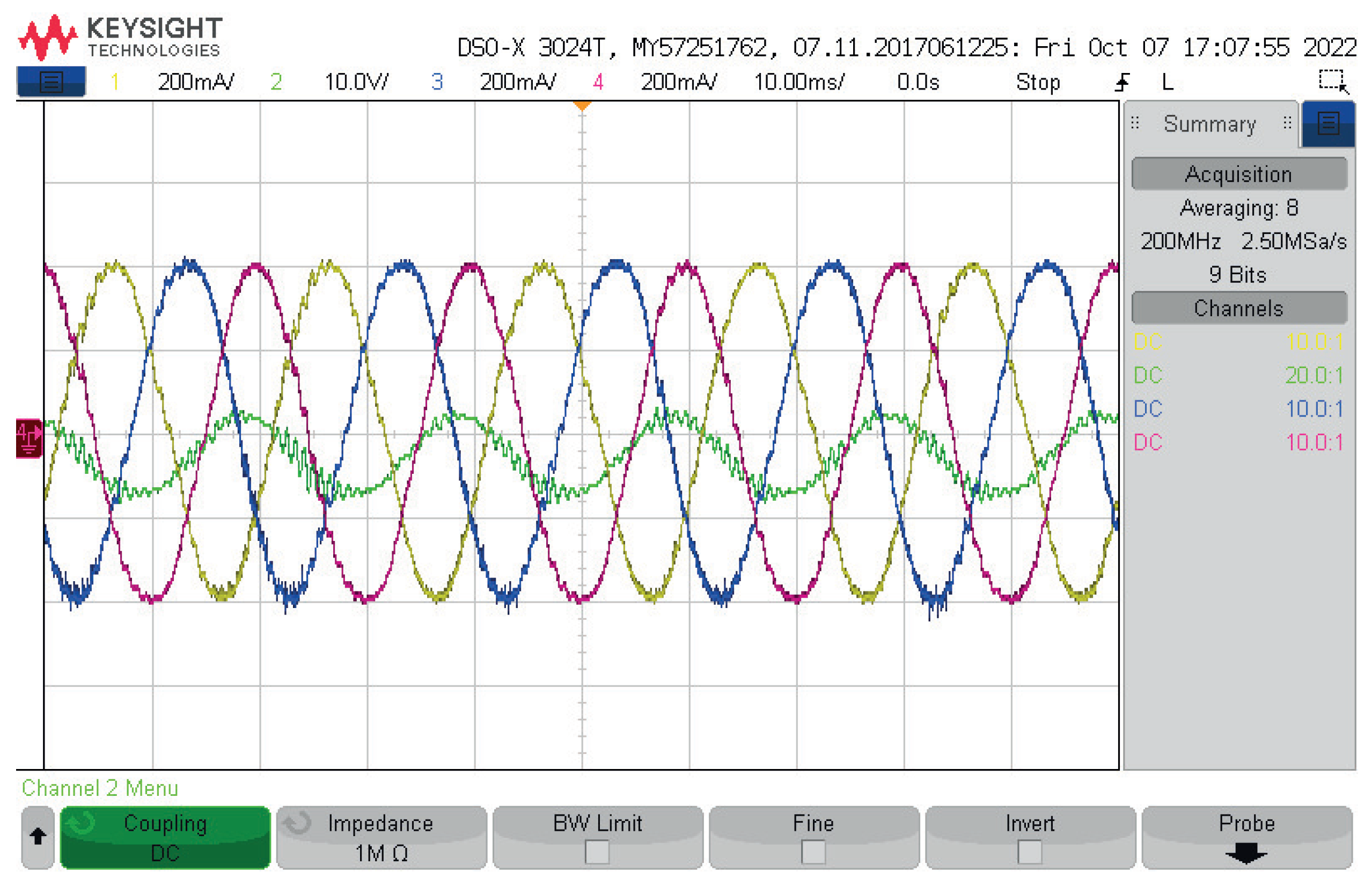The width and height of the screenshot is (1372, 886).
Task: Click the 10.00ms/ timebase setting
Action: (798, 82)
